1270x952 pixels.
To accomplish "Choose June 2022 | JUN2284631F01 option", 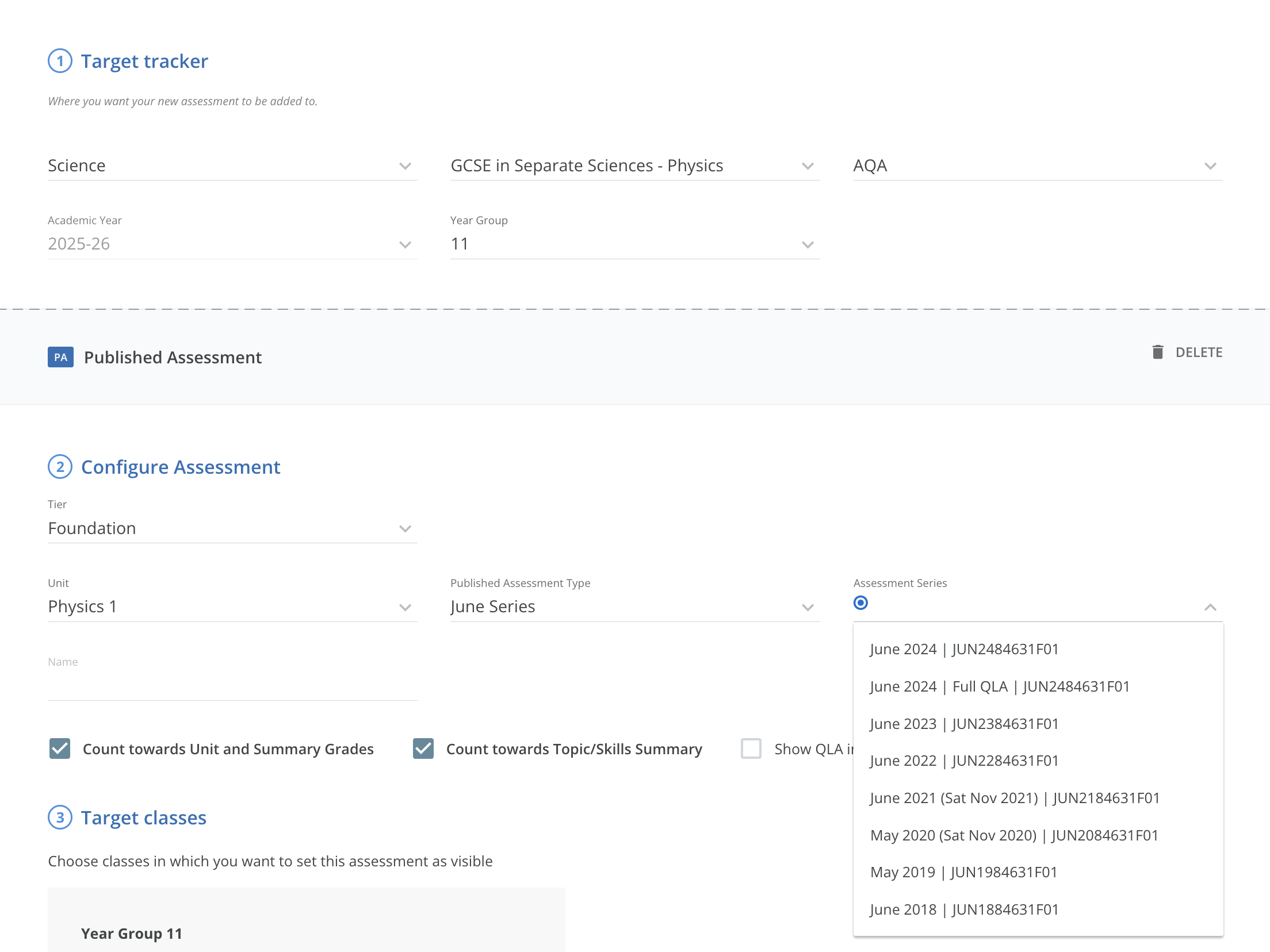I will [x=1038, y=761].
